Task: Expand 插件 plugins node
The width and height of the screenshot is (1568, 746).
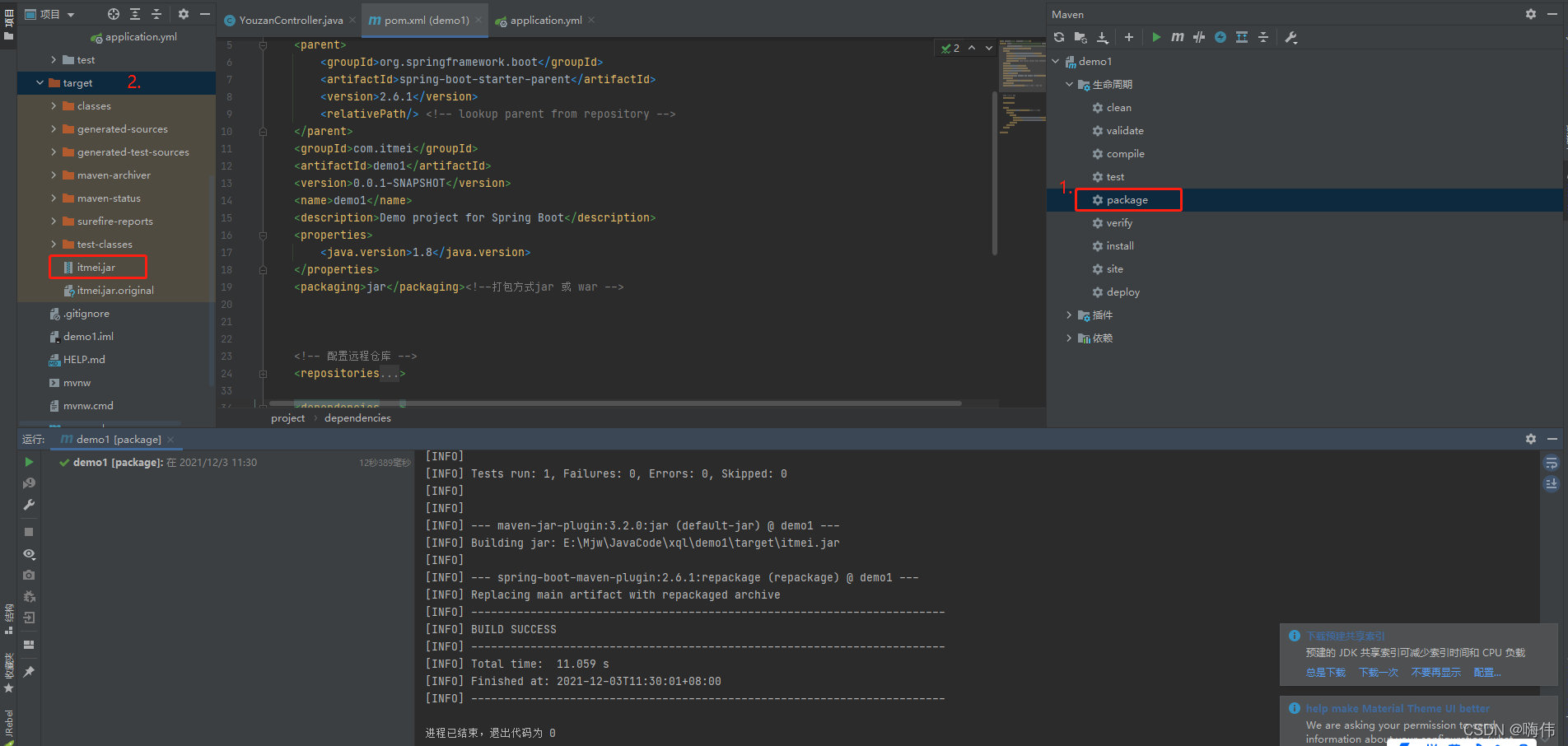Action: tap(1070, 315)
